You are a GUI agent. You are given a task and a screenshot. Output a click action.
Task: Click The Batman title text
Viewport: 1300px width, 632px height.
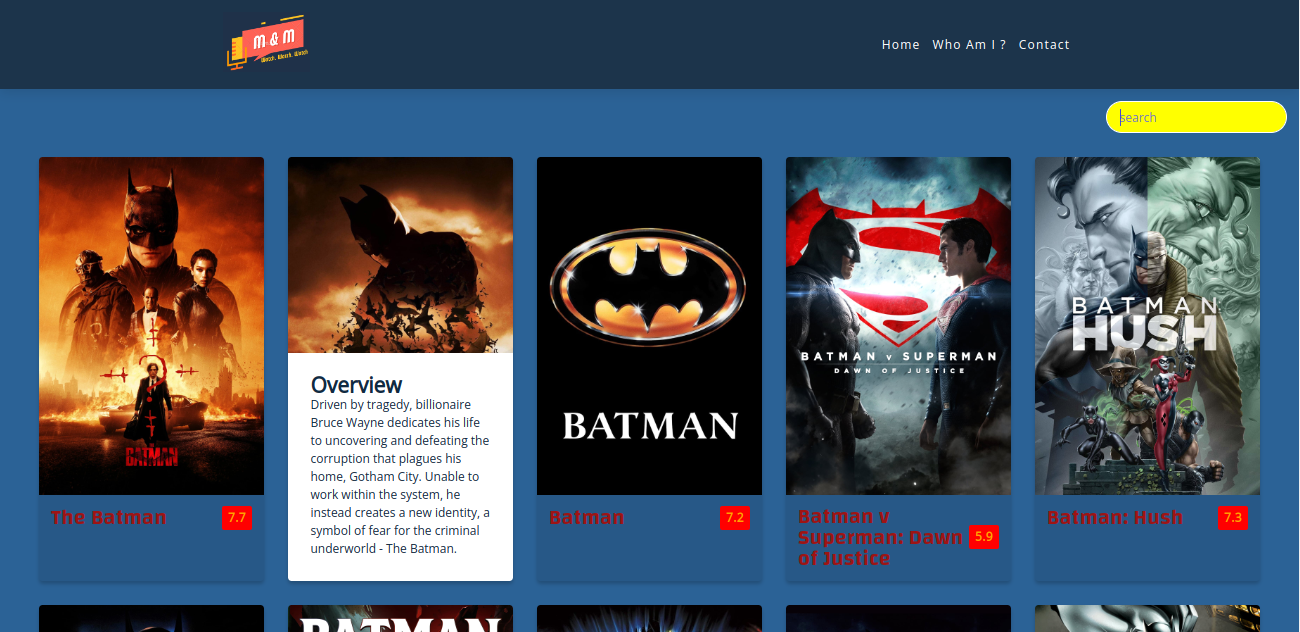click(x=108, y=517)
